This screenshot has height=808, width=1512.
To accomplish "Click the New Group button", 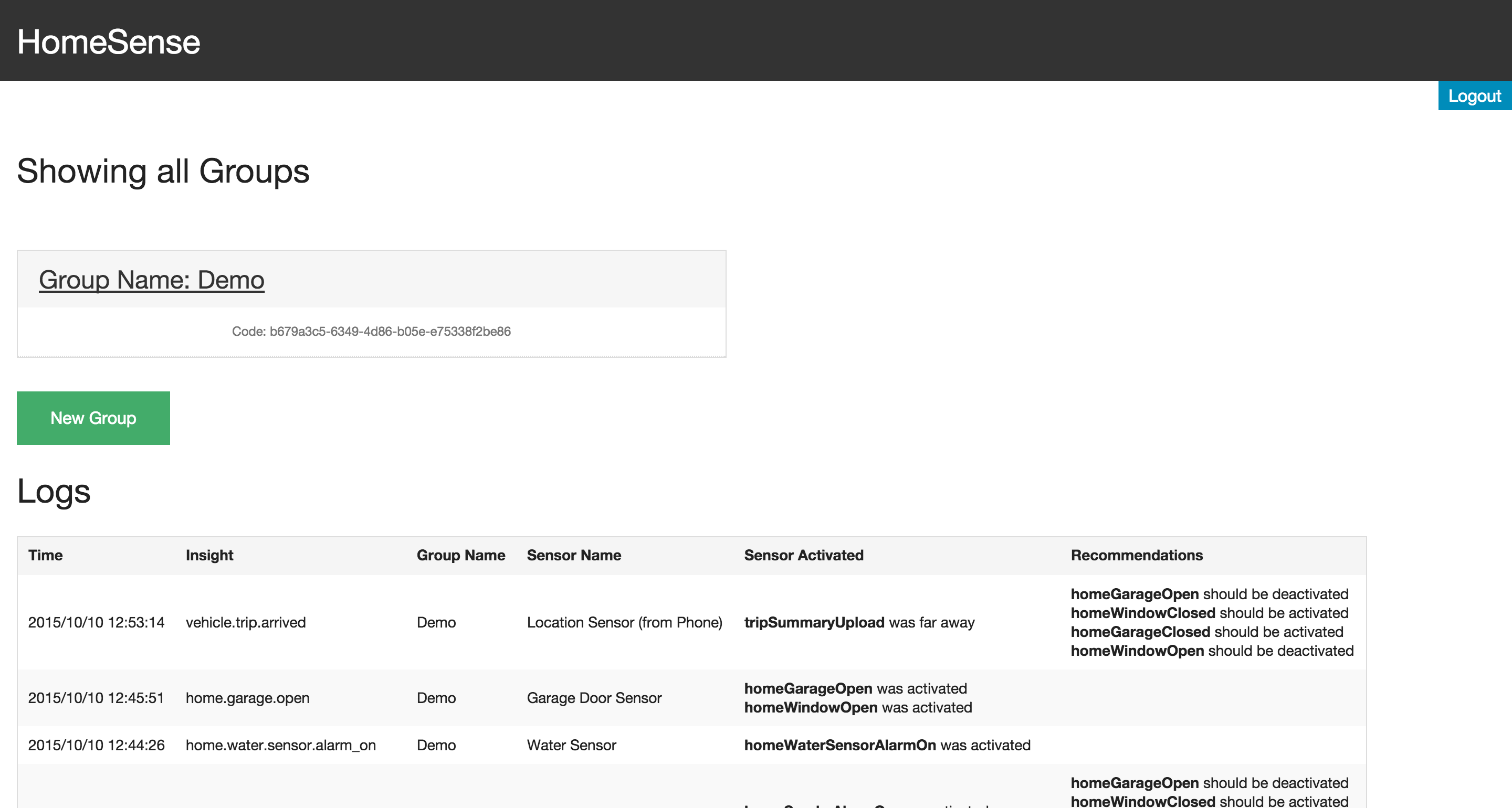I will [x=93, y=418].
